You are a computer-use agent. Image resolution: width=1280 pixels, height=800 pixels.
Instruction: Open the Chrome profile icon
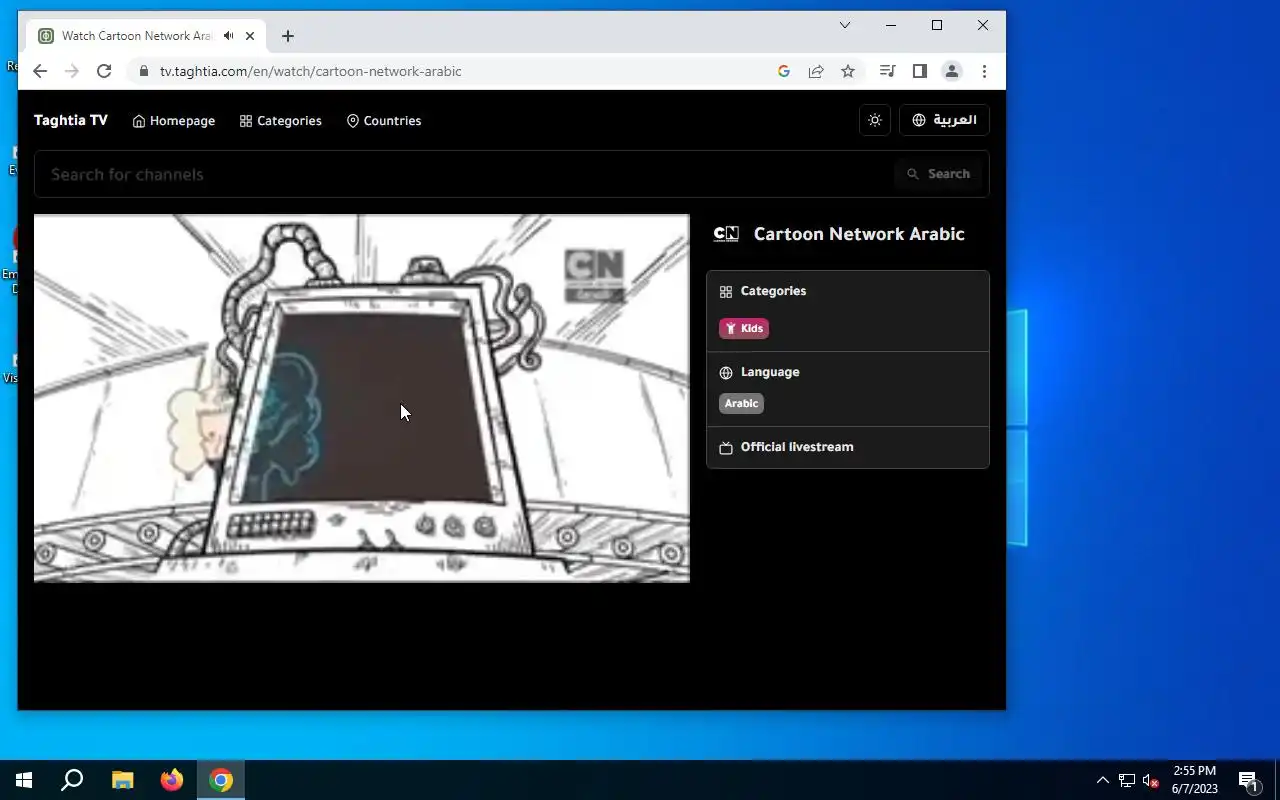tap(952, 71)
